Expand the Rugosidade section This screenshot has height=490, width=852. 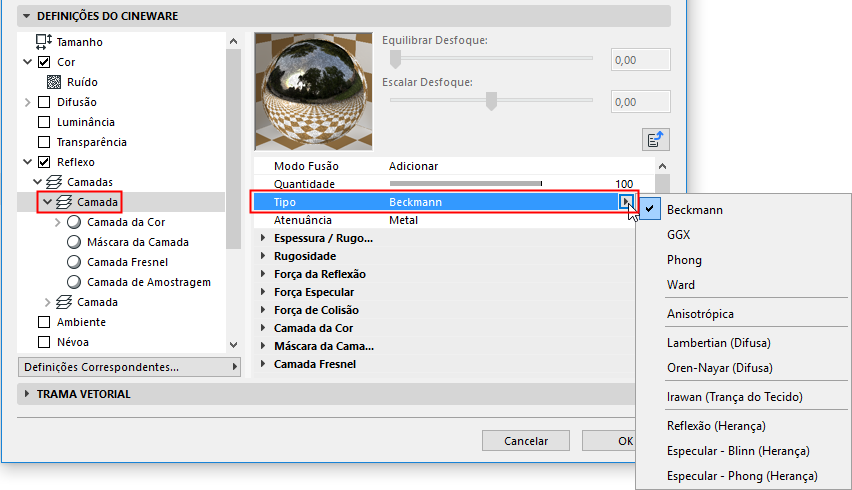(x=263, y=256)
